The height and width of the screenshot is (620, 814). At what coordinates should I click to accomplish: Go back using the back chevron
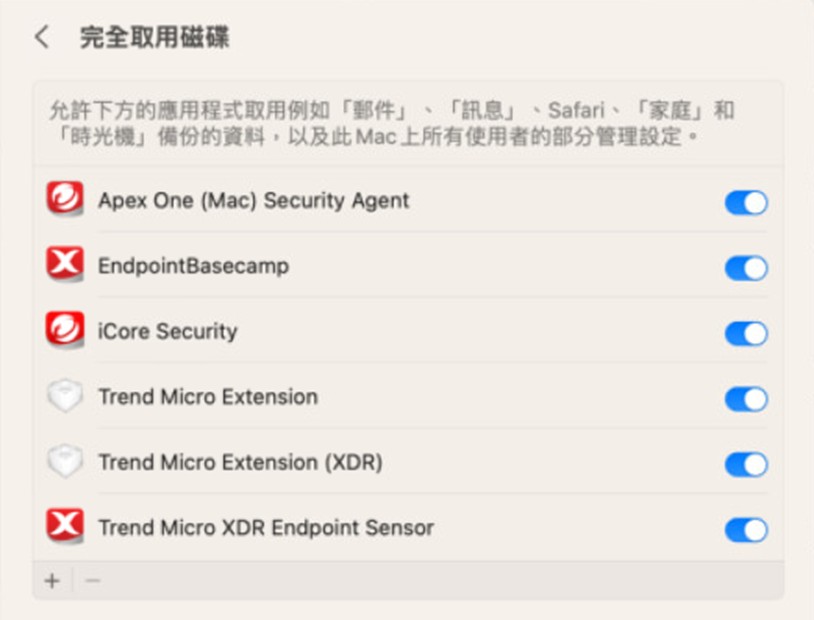point(41,38)
